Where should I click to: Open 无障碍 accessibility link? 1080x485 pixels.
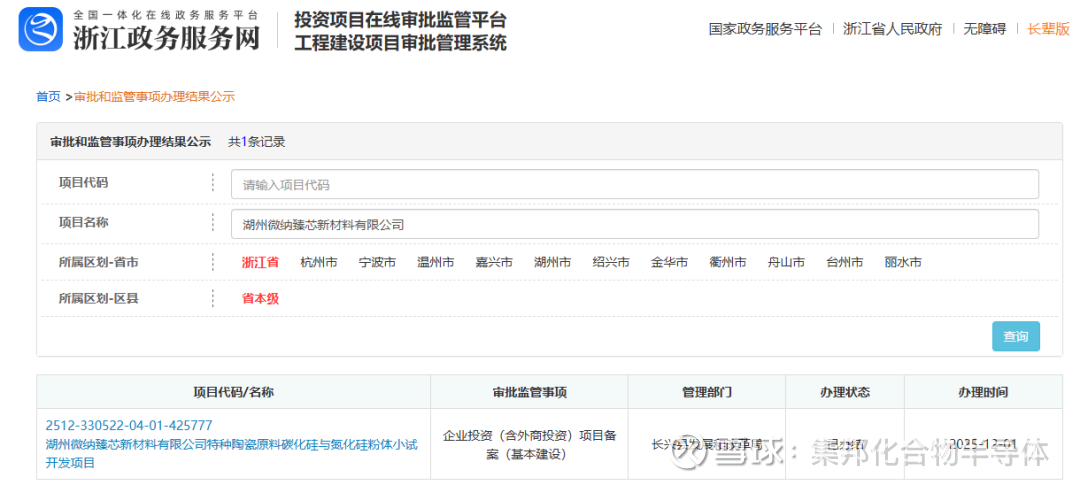pos(984,29)
